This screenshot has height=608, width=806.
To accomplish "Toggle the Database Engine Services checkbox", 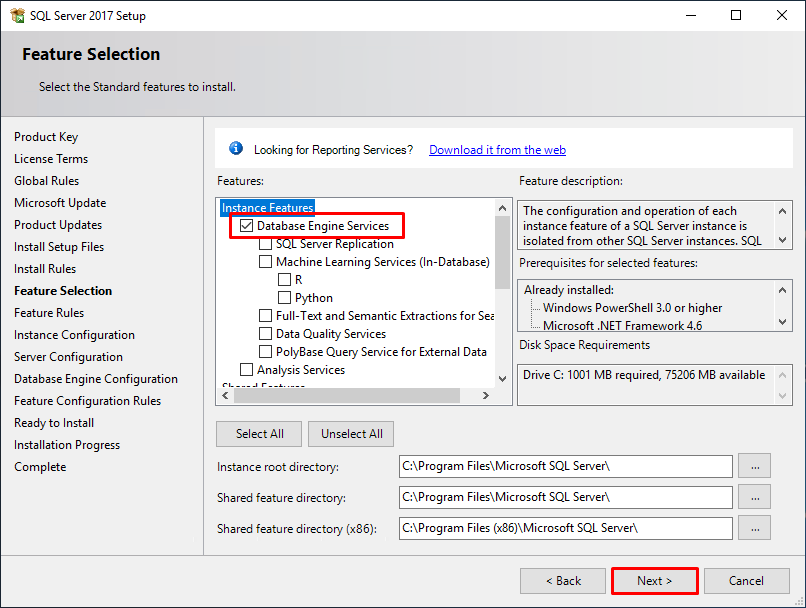I will [247, 226].
